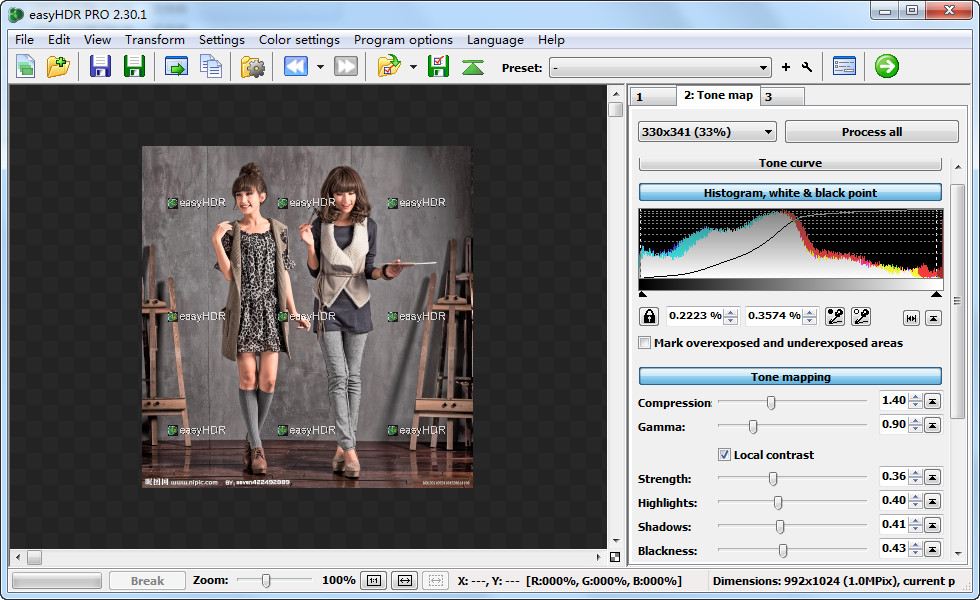Click the green floppy disk save icon
This screenshot has height=600, width=980.
point(134,67)
